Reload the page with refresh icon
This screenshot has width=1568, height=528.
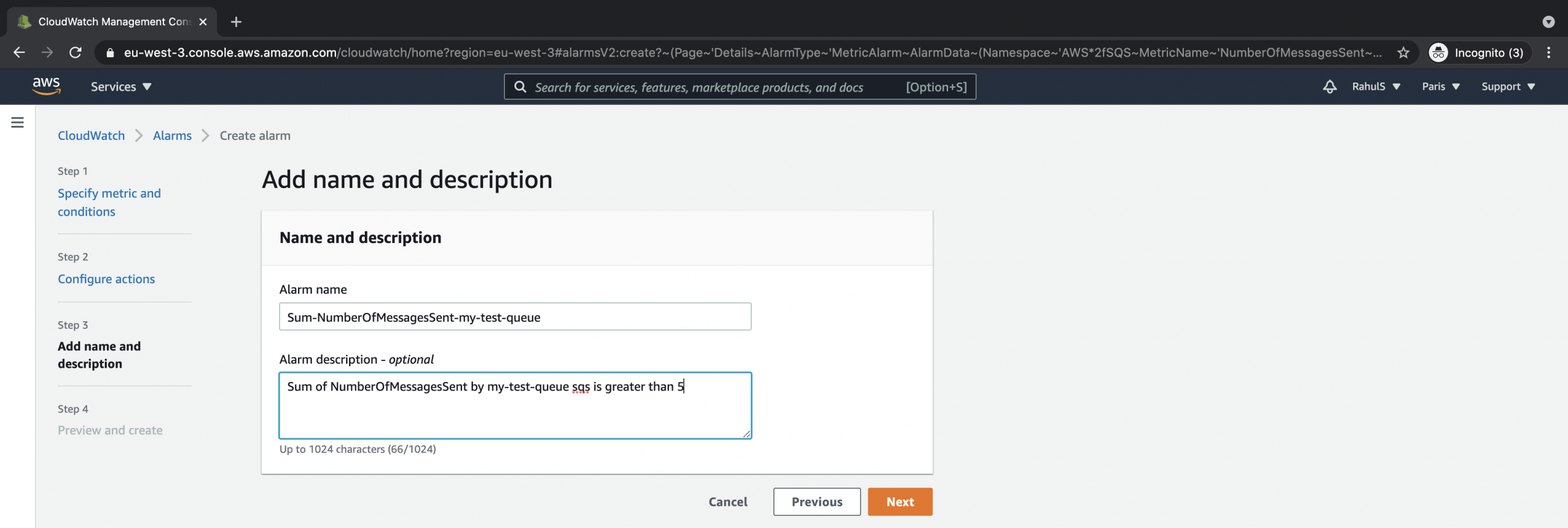75,53
